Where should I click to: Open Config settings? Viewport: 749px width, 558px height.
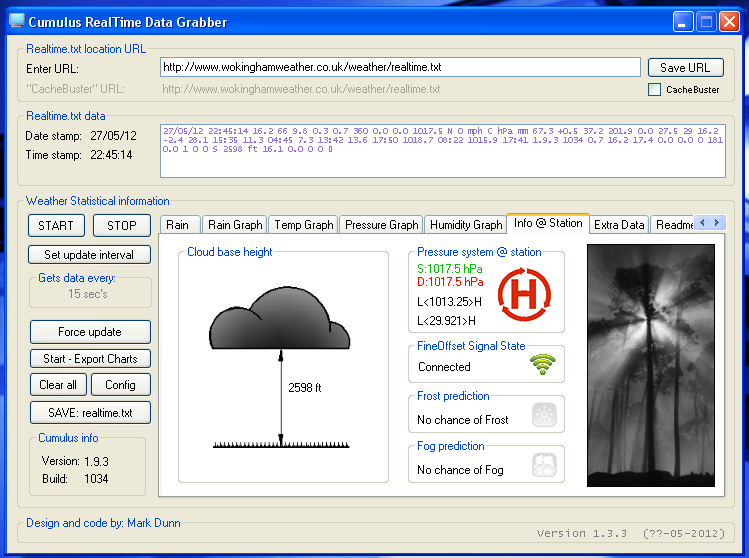pos(120,385)
